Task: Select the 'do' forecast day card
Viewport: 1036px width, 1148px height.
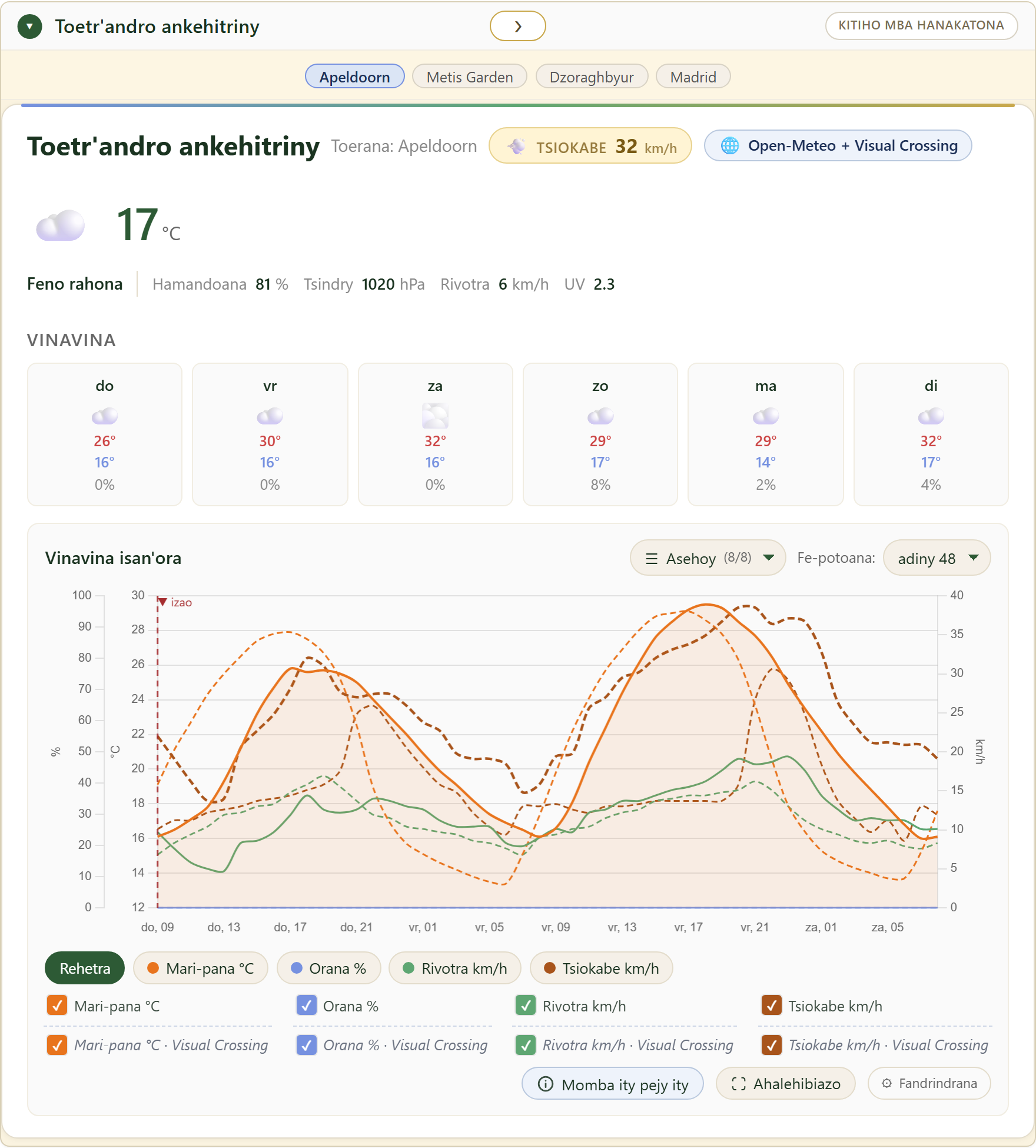Action: tap(105, 434)
